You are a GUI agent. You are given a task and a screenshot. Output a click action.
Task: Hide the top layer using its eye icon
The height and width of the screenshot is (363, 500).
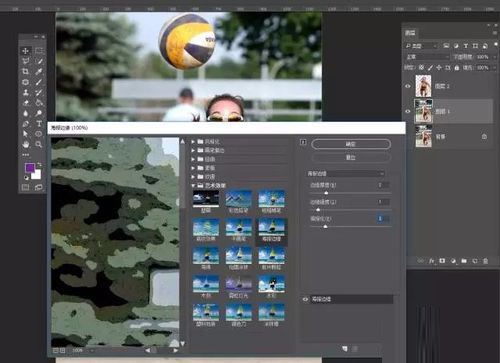tap(408, 86)
